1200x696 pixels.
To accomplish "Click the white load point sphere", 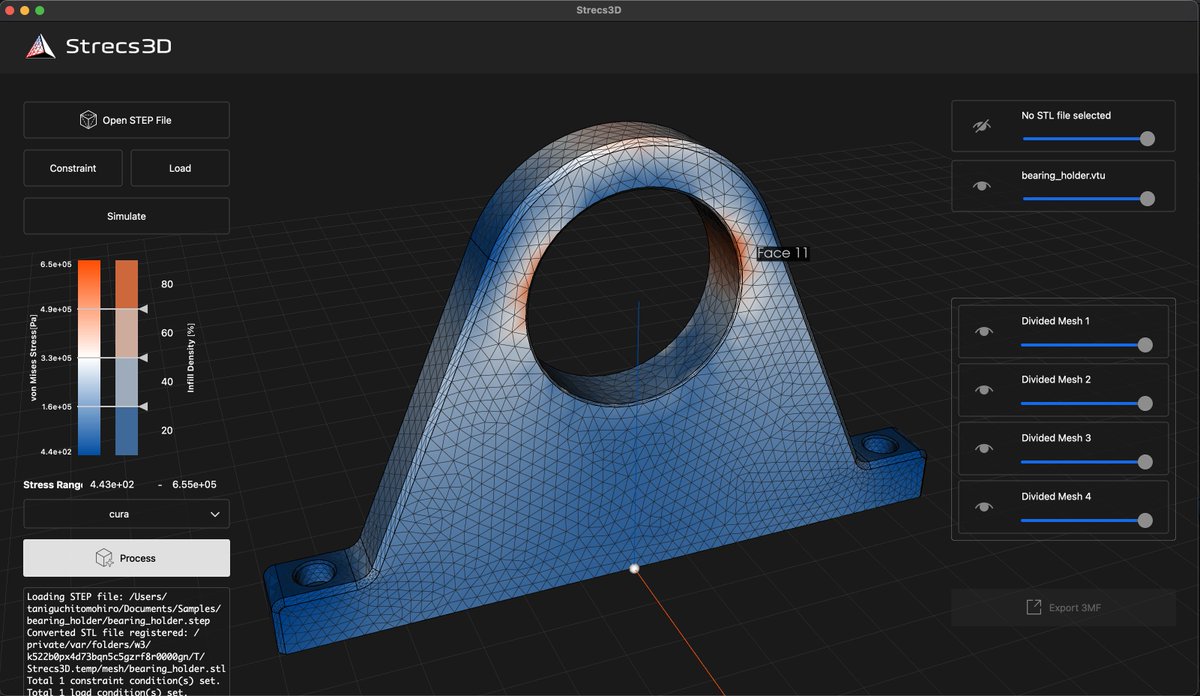I will [x=634, y=569].
